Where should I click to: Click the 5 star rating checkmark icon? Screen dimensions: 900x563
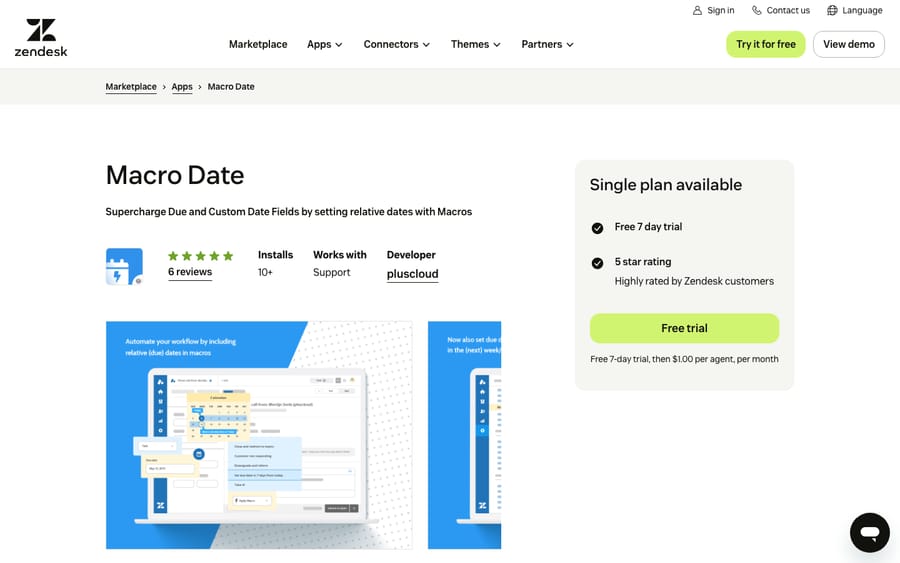coord(597,263)
